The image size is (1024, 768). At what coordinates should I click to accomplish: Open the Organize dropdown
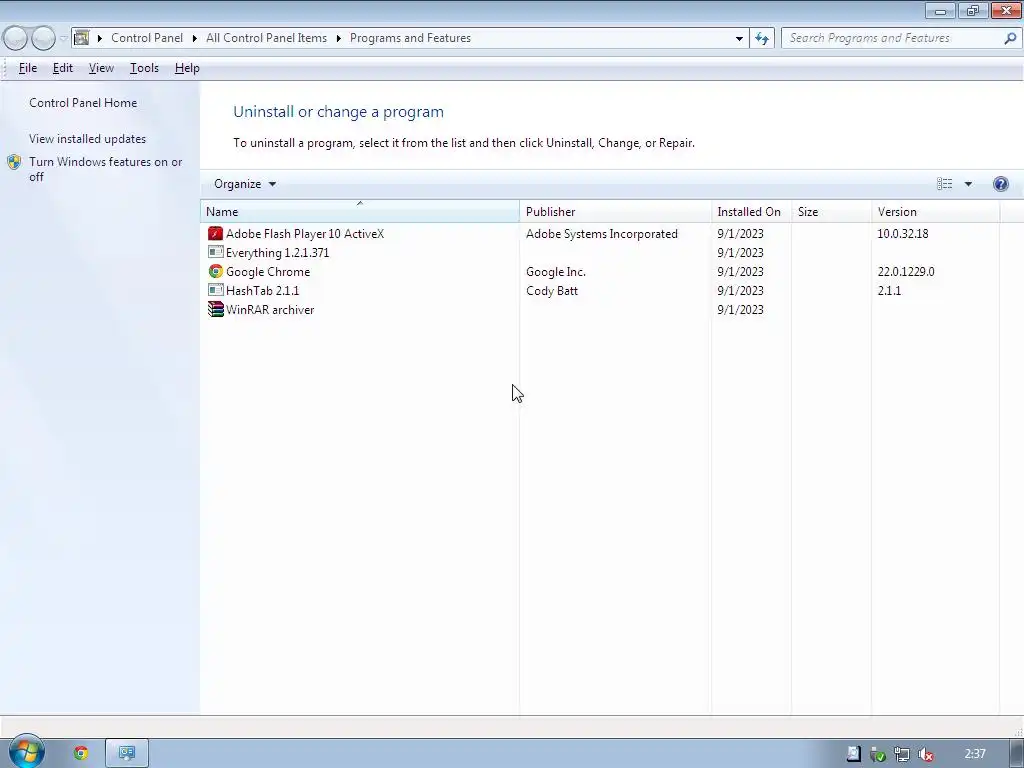click(245, 184)
